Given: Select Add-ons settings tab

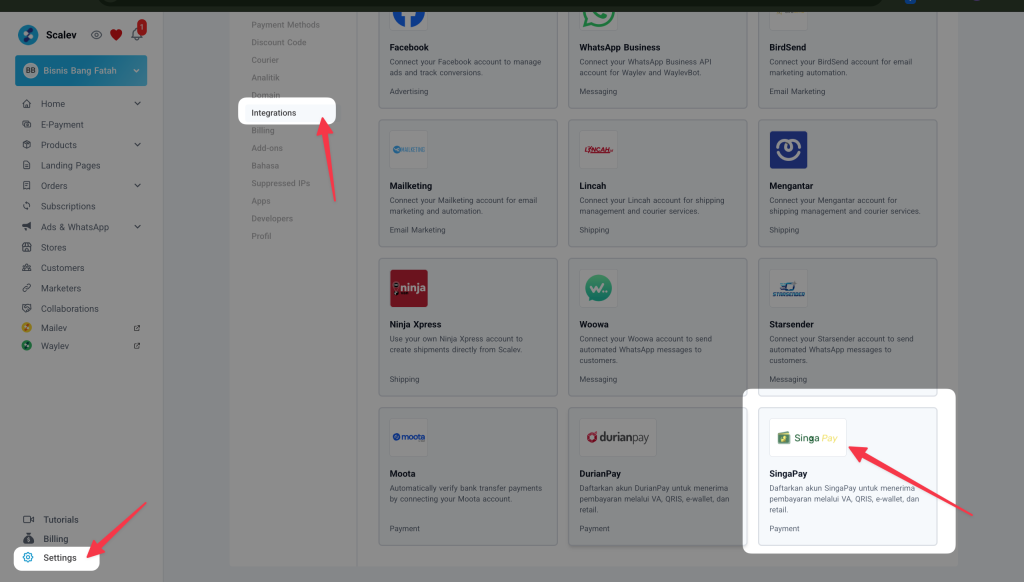Looking at the screenshot, I should (267, 148).
